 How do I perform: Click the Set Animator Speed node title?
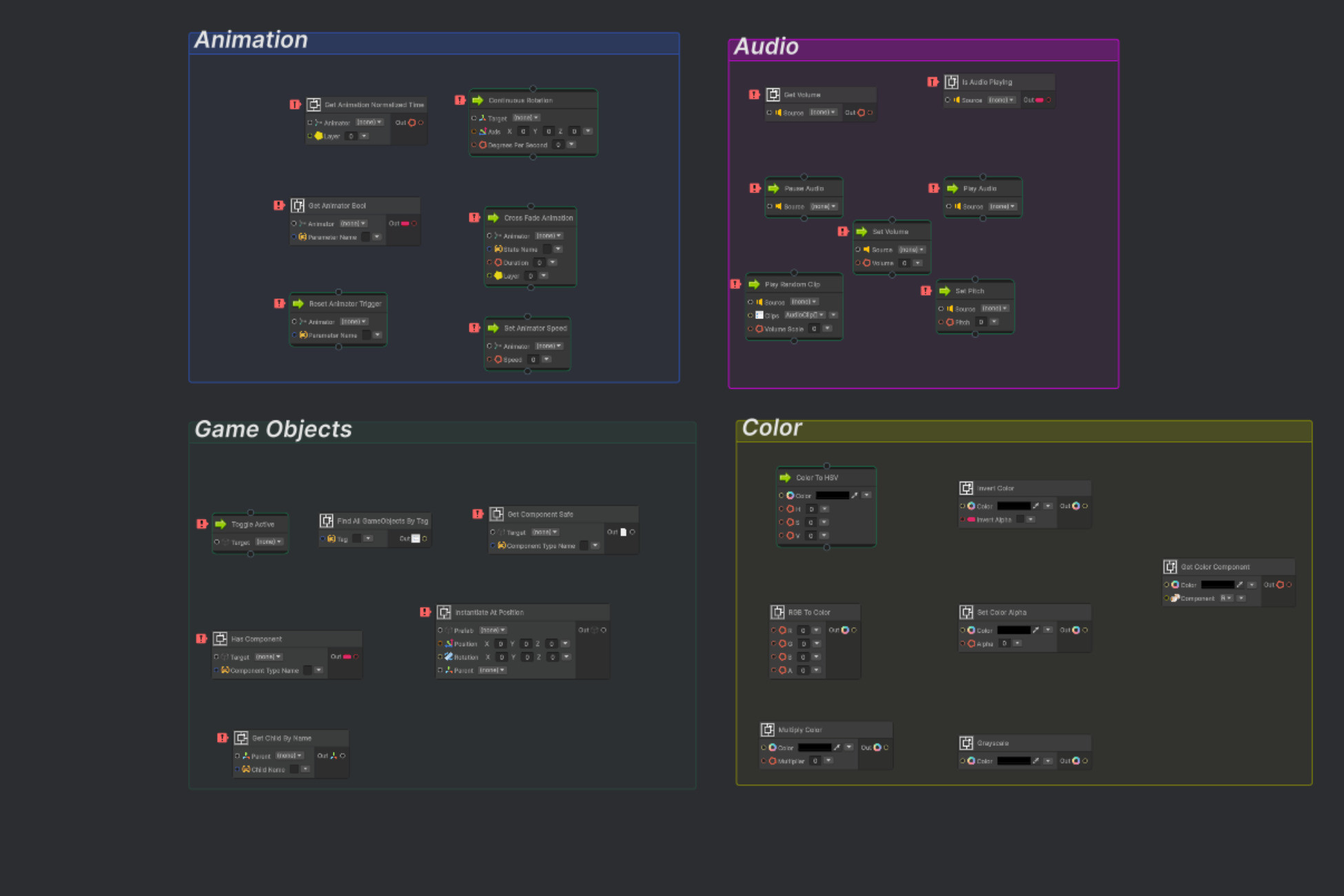(535, 328)
